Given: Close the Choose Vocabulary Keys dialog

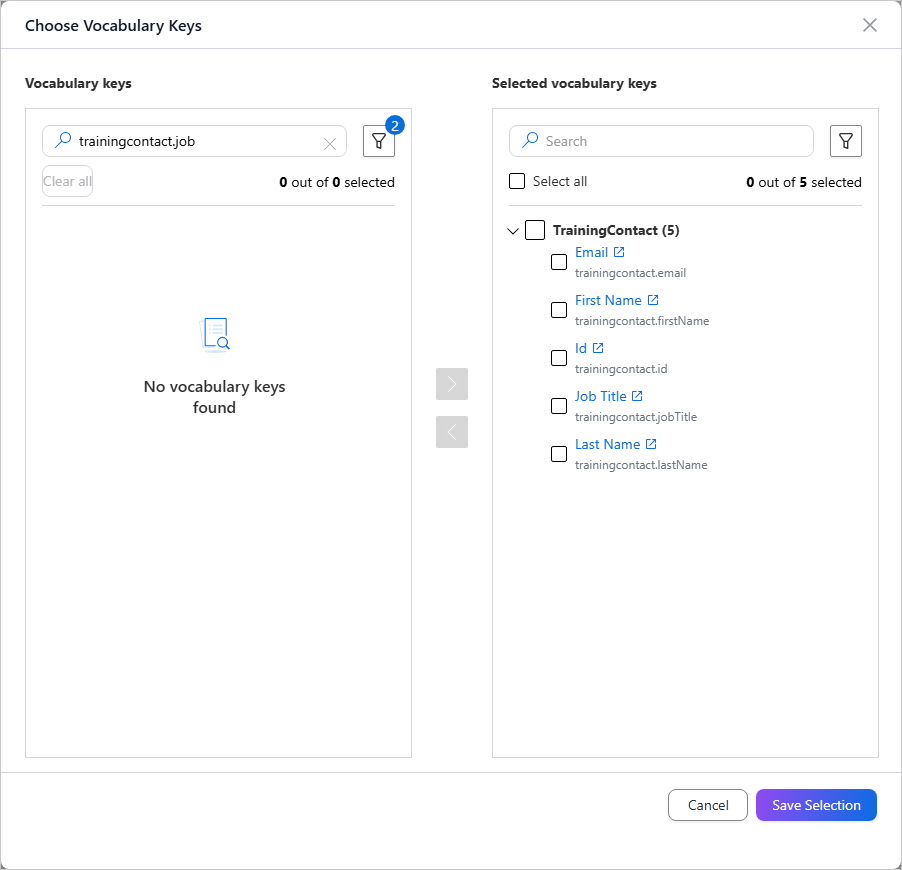Looking at the screenshot, I should pos(870,25).
